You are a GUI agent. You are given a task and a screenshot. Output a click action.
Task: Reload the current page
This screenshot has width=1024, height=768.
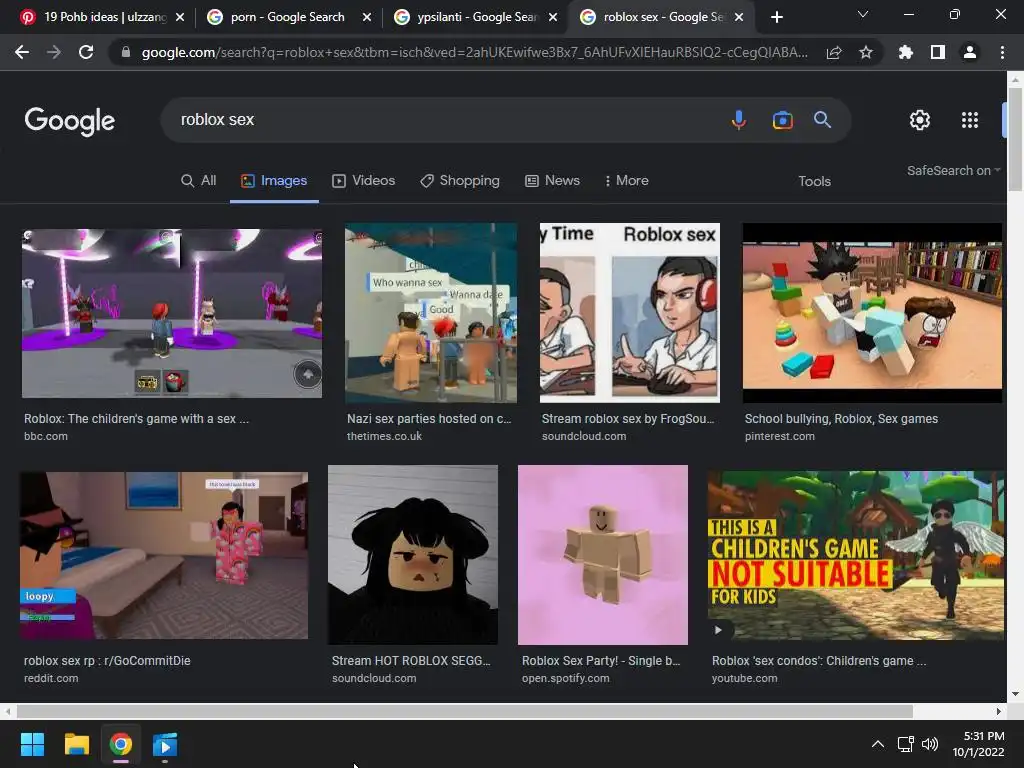[x=86, y=52]
